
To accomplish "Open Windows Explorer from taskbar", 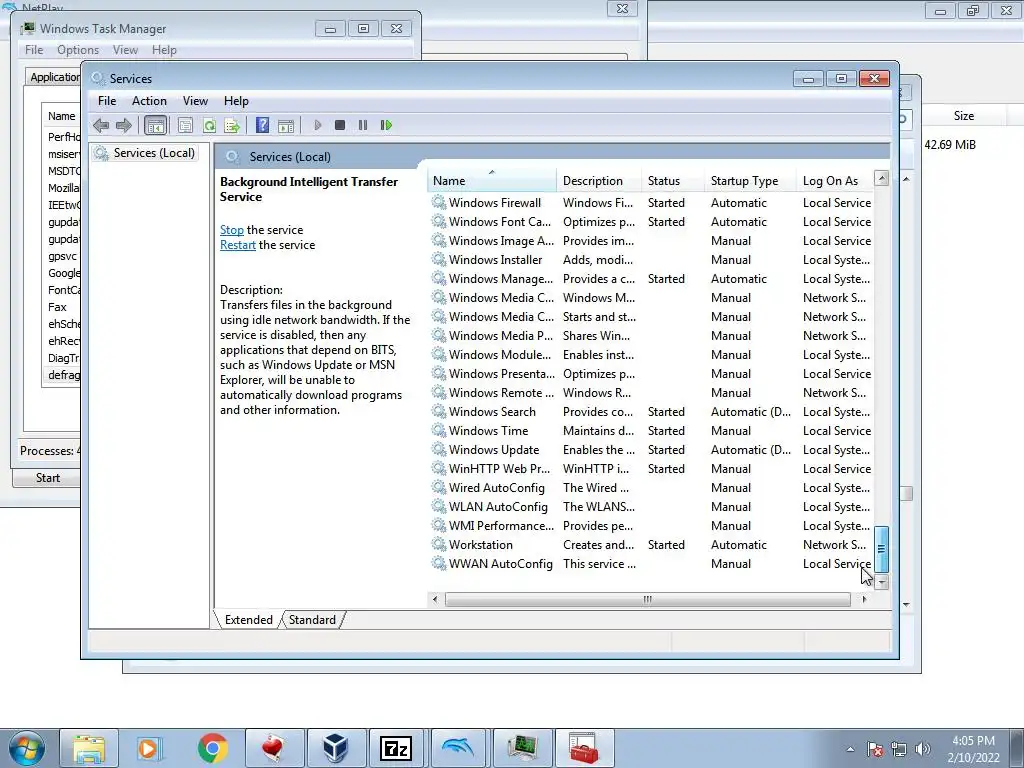I will pyautogui.click(x=89, y=748).
